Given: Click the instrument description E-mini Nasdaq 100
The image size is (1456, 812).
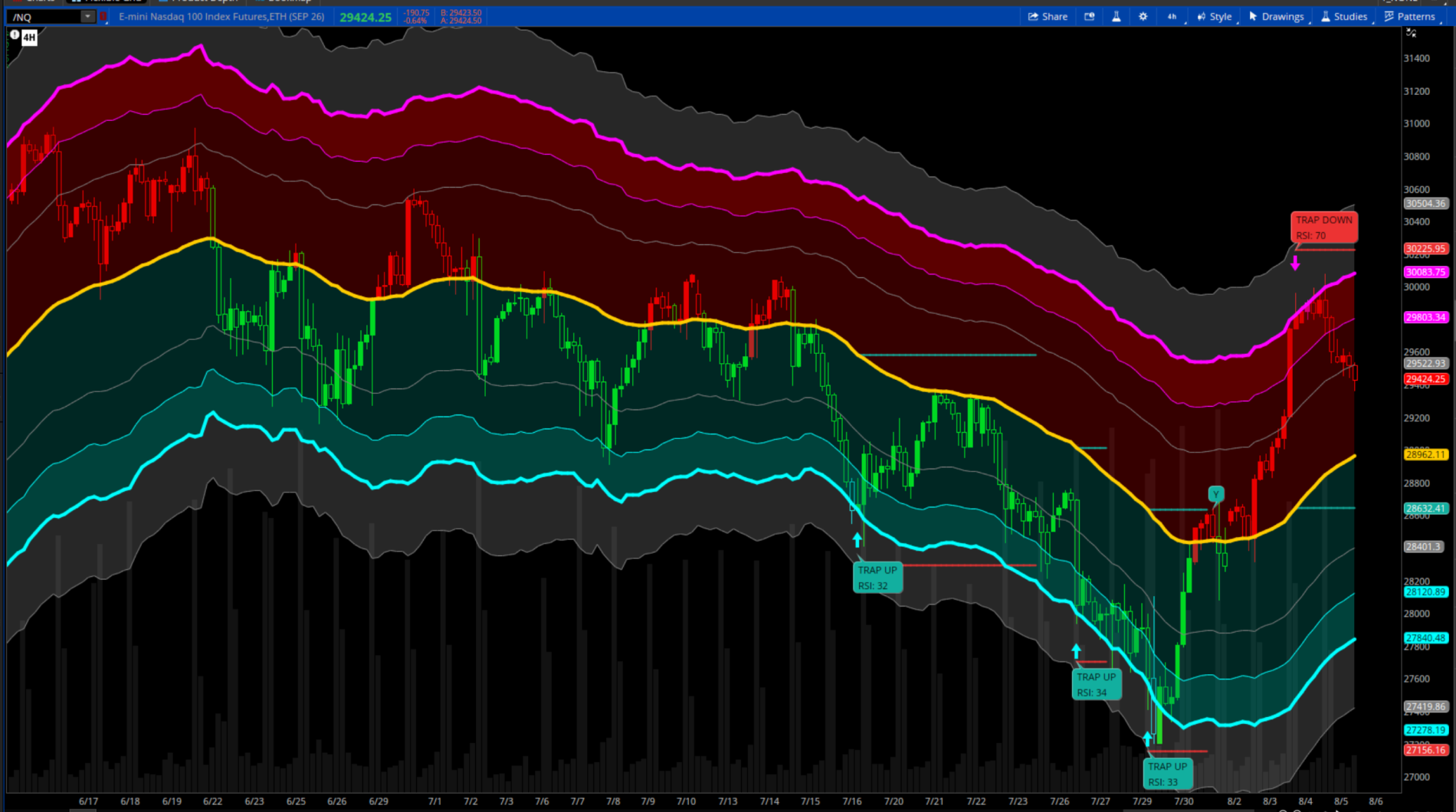Looking at the screenshot, I should click(221, 16).
